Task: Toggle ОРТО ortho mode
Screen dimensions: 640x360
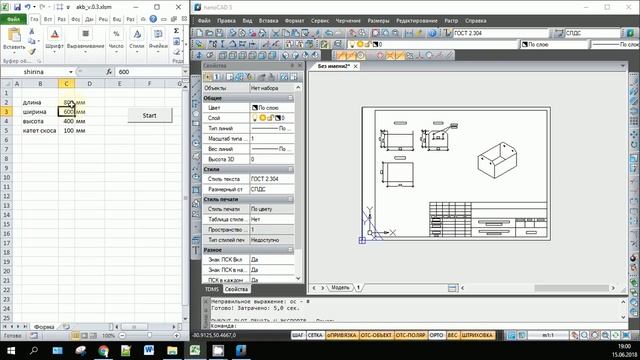Action: tap(436, 335)
